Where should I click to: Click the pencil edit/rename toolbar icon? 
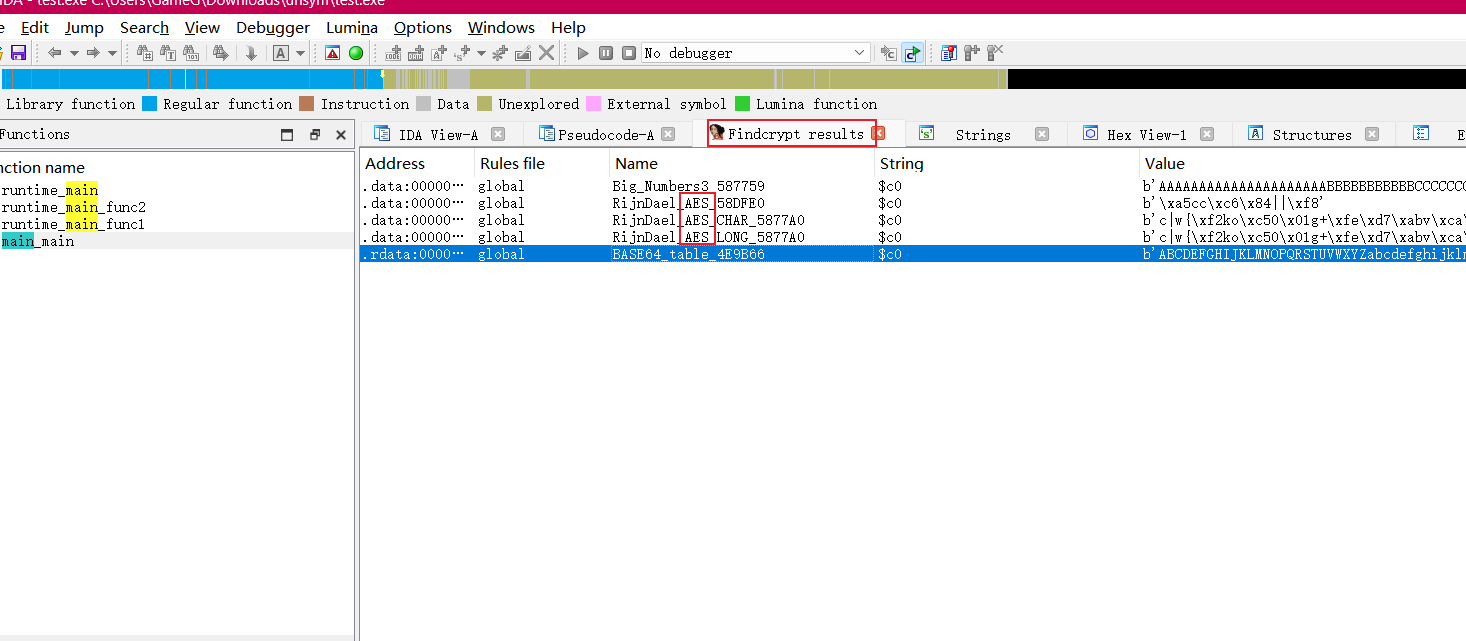(x=523, y=53)
